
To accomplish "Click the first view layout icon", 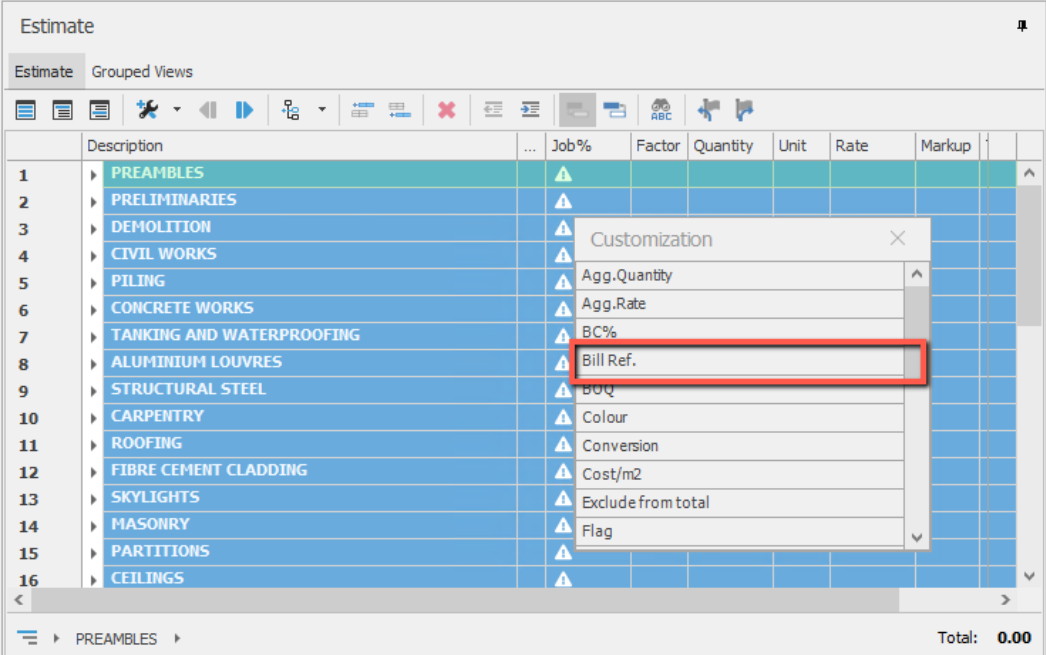I will click(x=26, y=110).
